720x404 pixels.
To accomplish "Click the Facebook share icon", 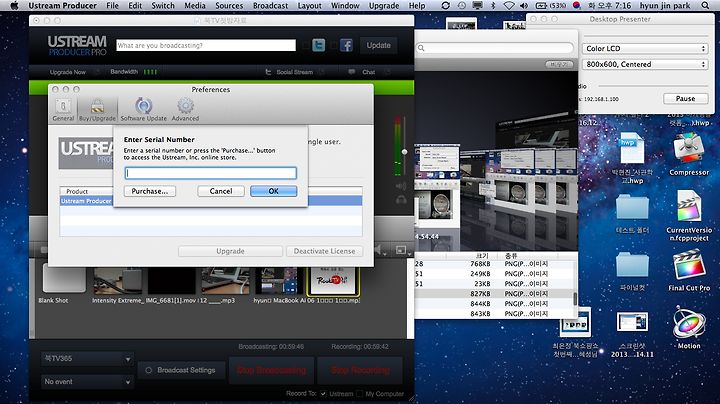I will (x=346, y=45).
